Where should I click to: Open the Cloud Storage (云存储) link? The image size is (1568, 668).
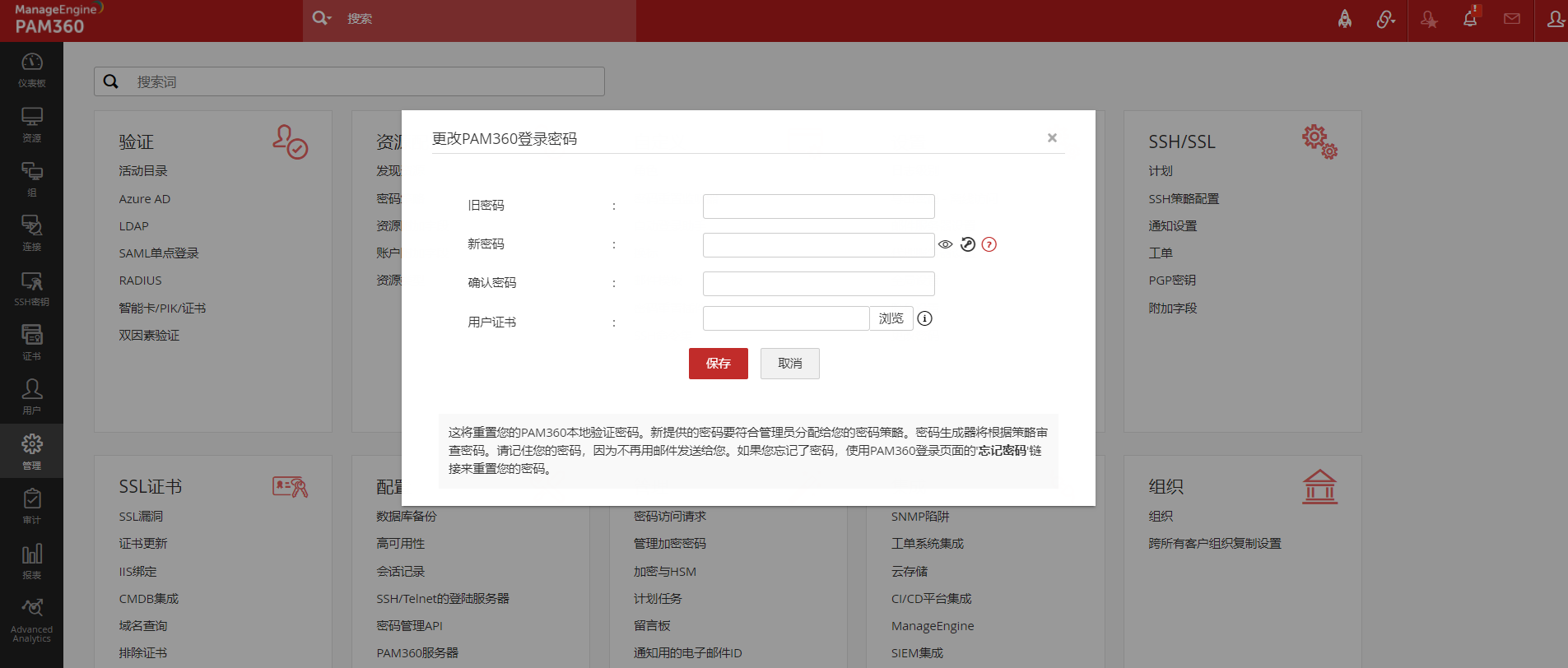click(910, 572)
